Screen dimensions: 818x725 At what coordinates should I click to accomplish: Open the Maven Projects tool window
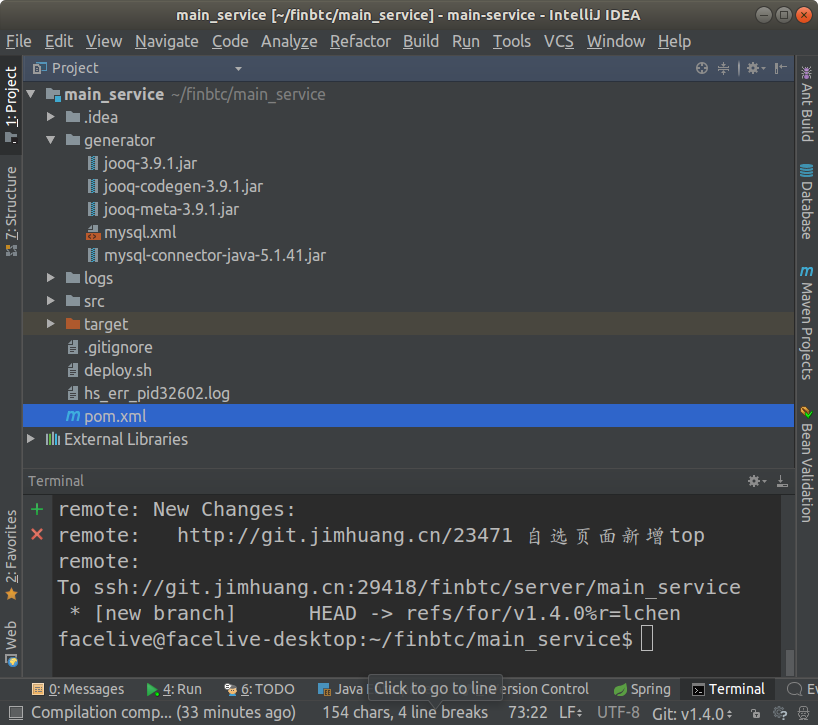click(807, 323)
